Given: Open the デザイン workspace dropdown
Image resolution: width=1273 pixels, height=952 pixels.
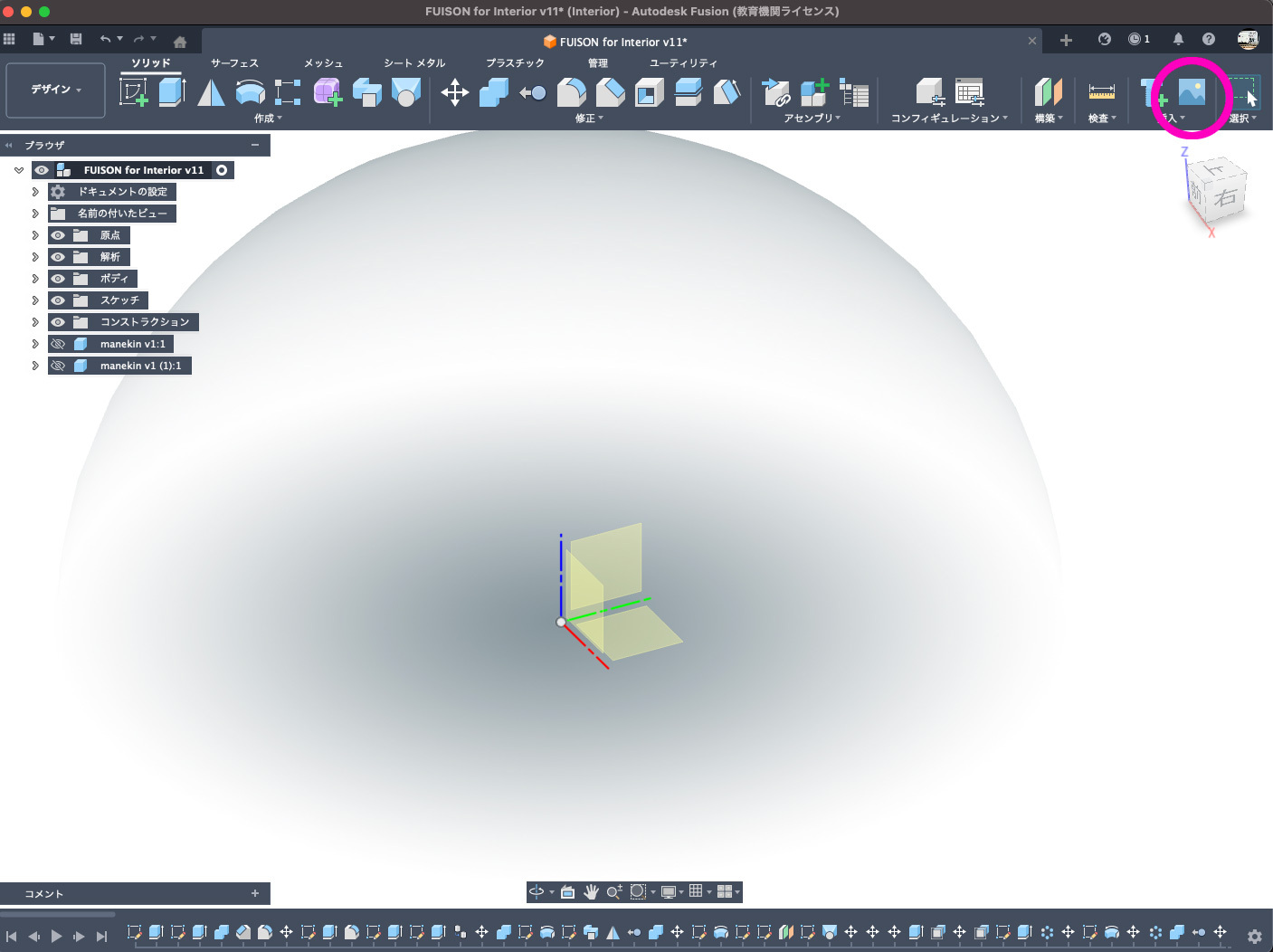Looking at the screenshot, I should tap(56, 90).
